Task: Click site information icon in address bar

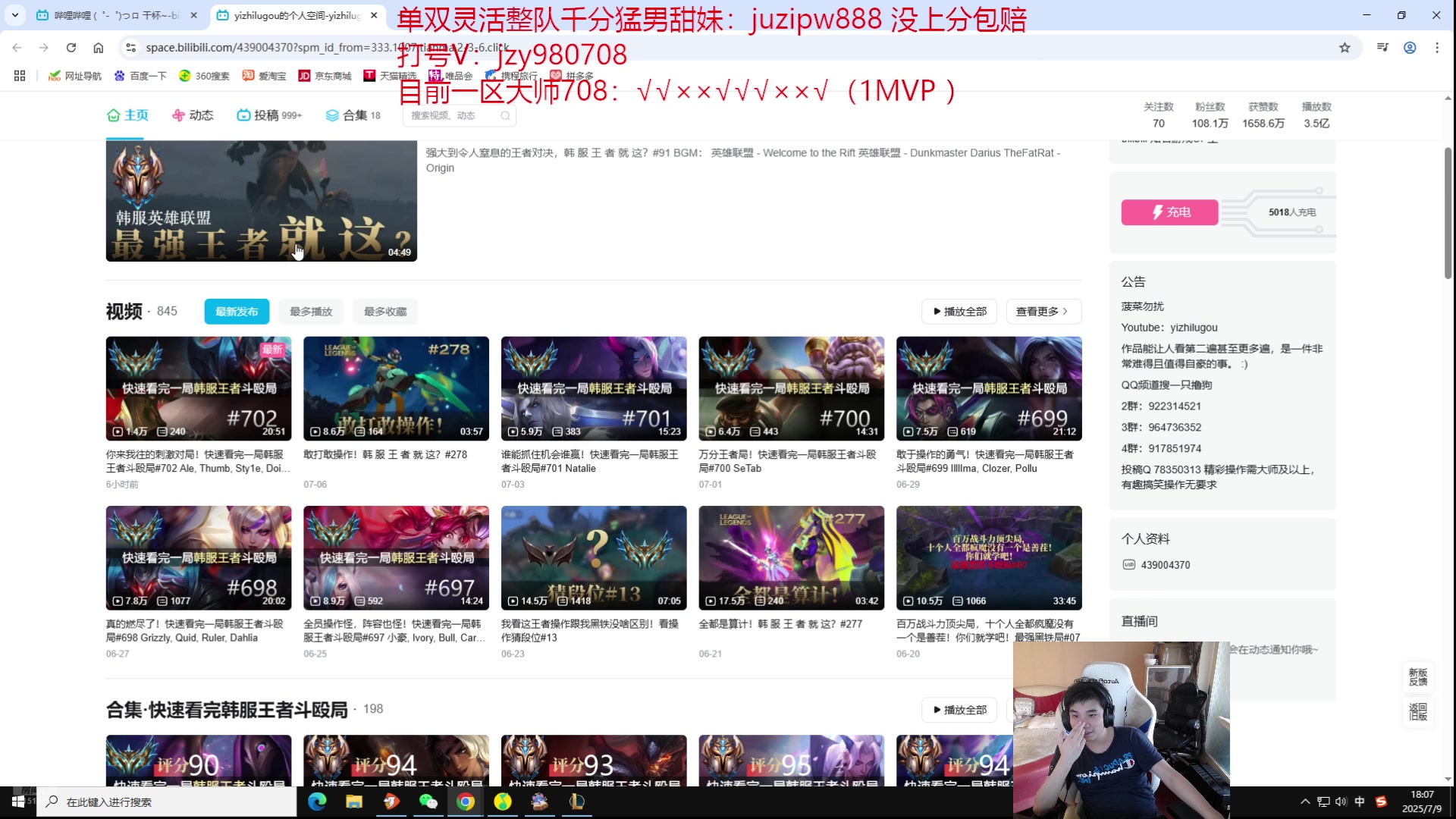Action: [130, 48]
